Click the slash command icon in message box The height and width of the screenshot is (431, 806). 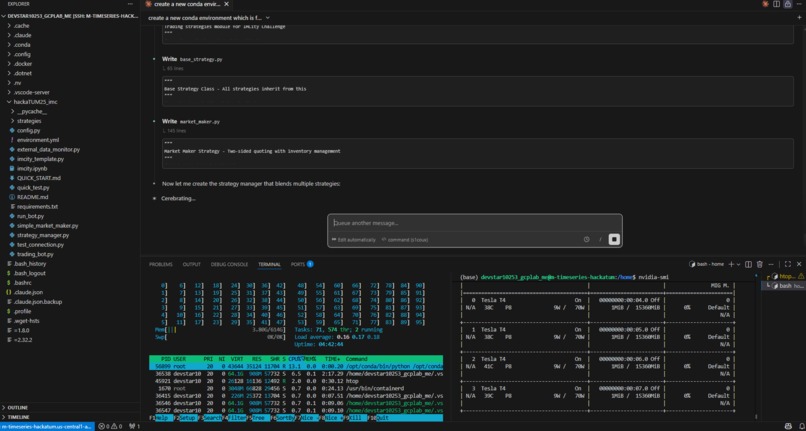click(599, 240)
